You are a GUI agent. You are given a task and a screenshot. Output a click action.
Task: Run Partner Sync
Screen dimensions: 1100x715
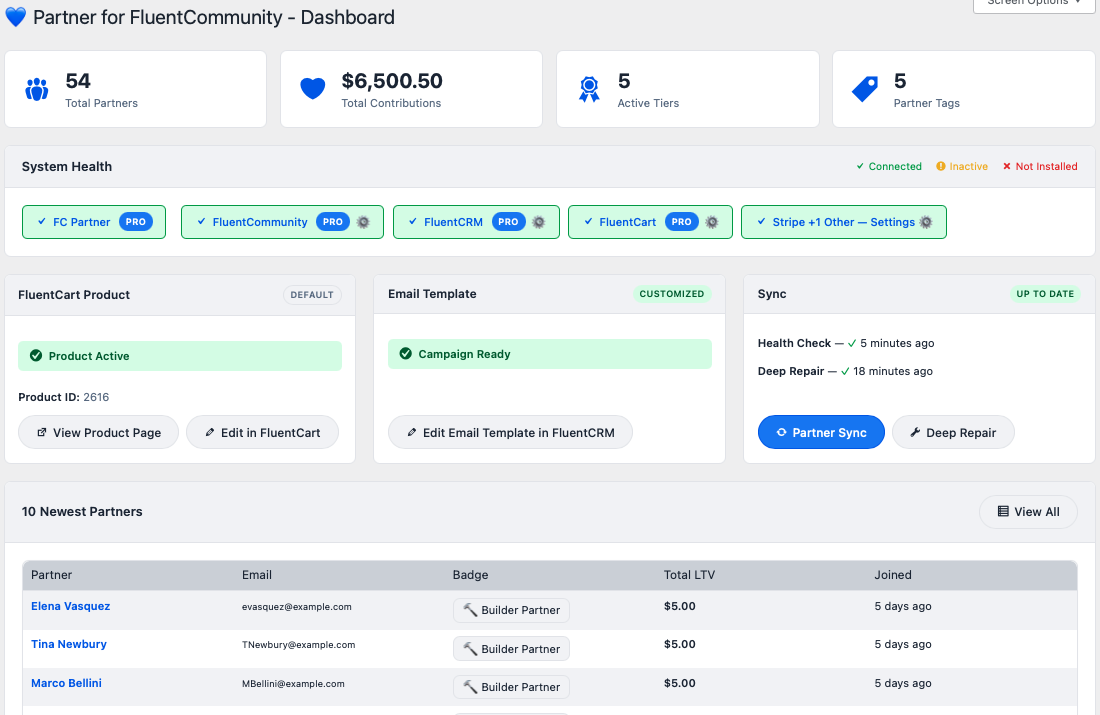[821, 432]
